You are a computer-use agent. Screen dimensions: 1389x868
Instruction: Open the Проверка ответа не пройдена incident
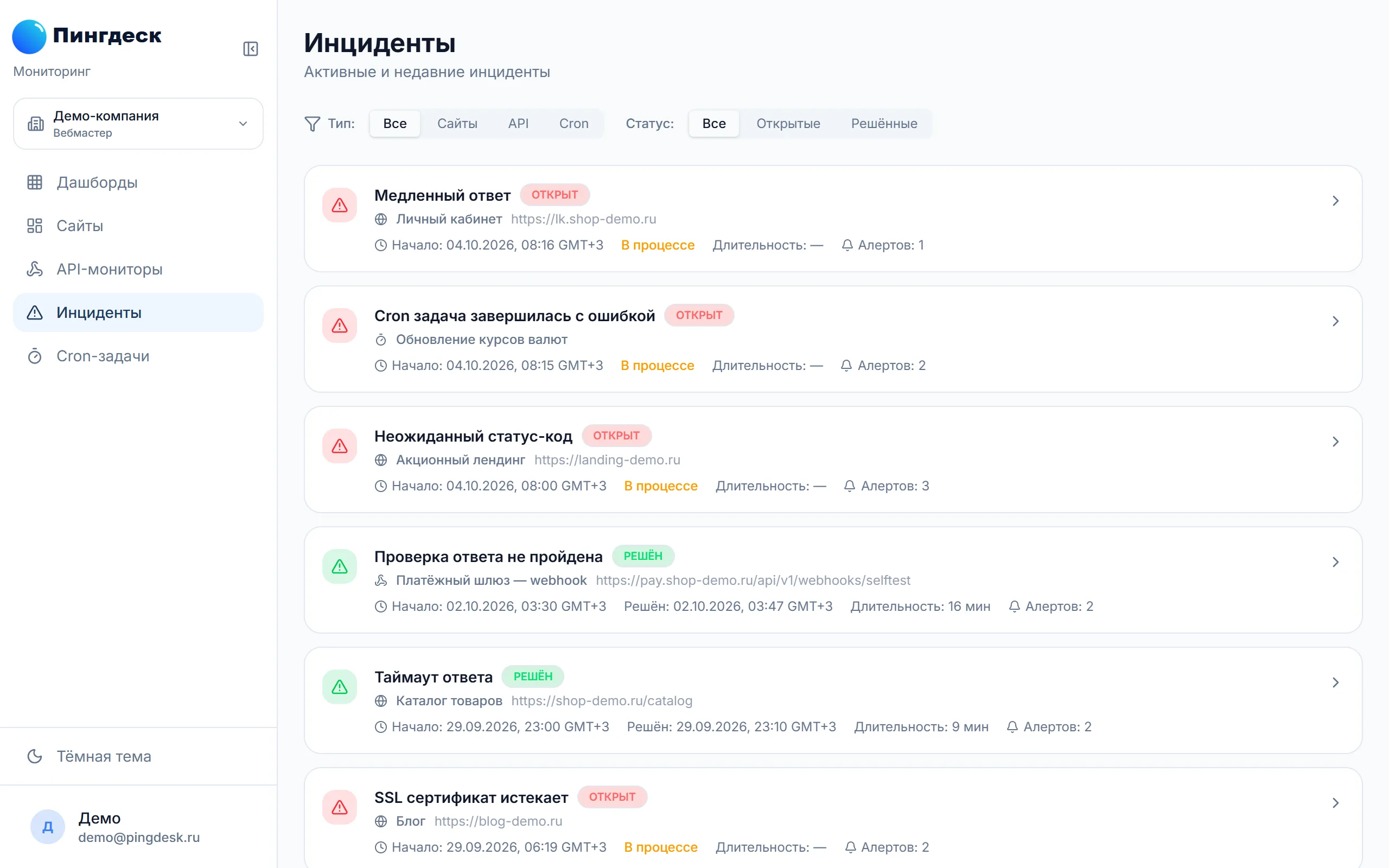[833, 580]
